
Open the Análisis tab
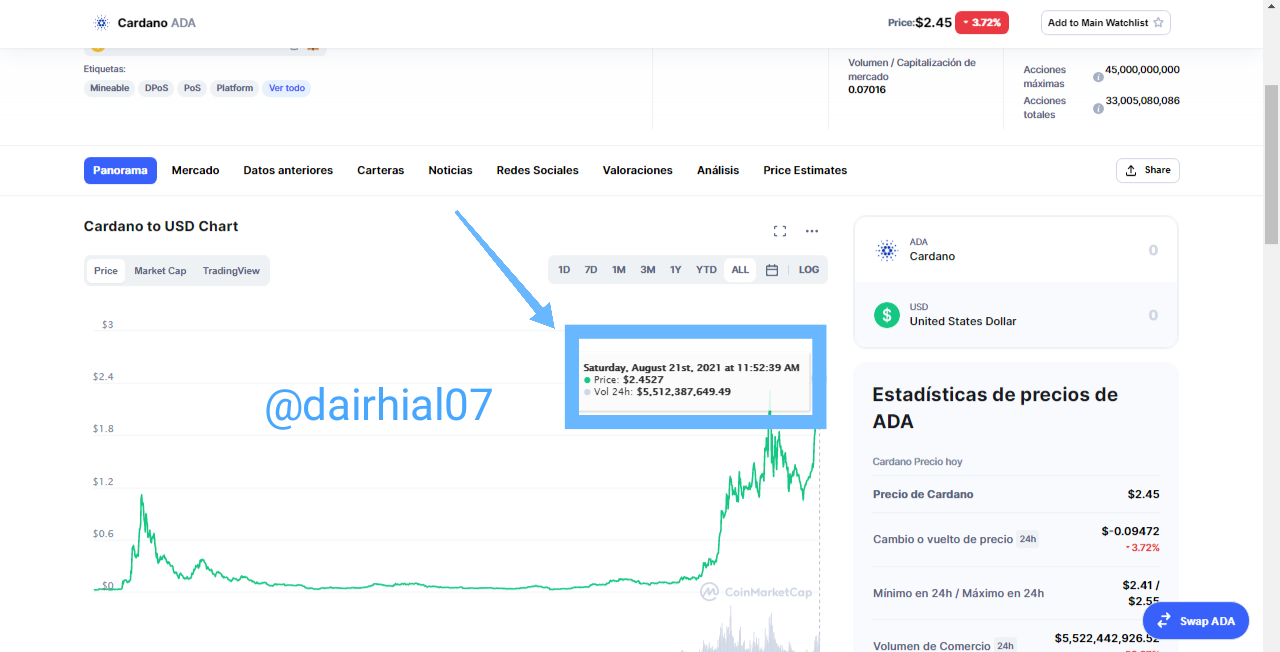(718, 170)
